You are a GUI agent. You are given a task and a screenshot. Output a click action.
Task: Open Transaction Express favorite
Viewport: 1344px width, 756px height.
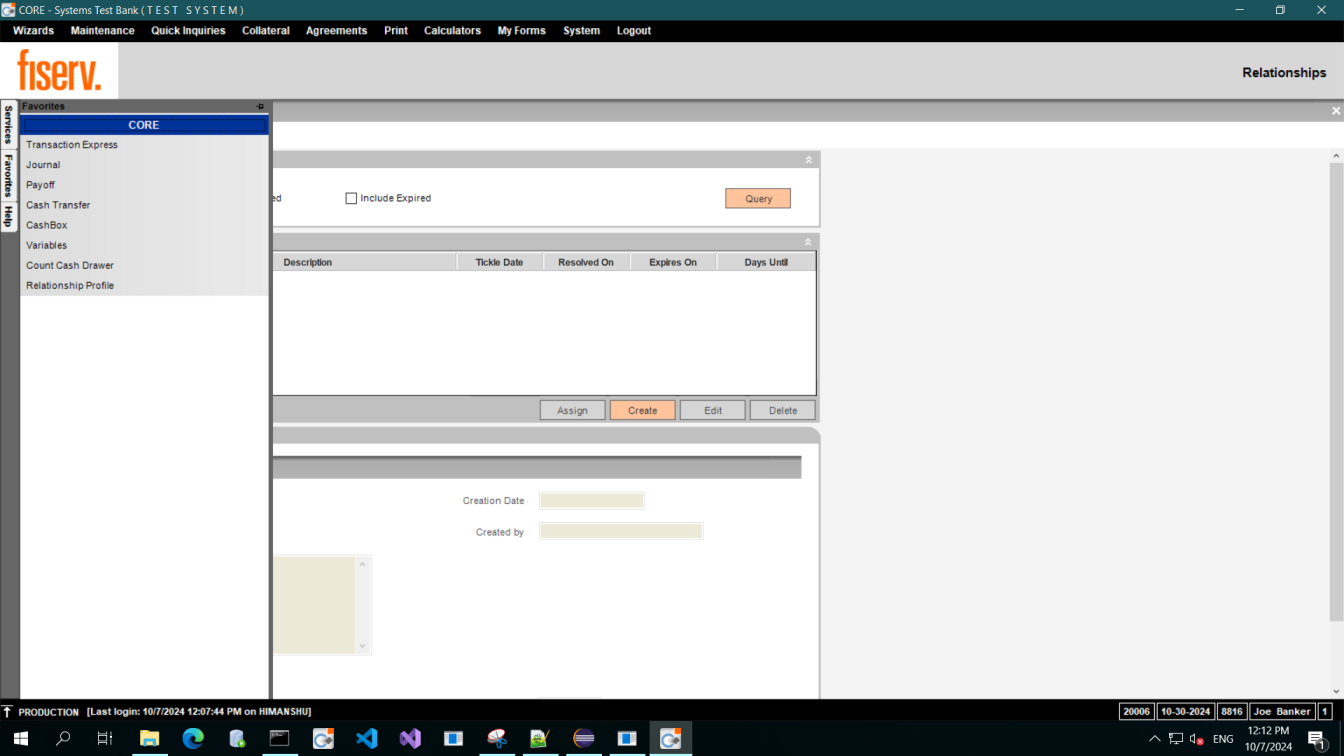point(144,145)
